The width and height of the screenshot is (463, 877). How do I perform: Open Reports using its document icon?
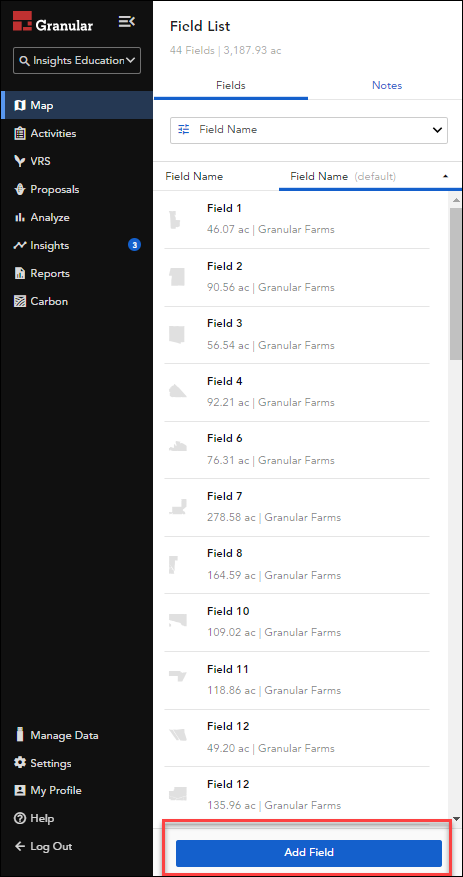(20, 274)
